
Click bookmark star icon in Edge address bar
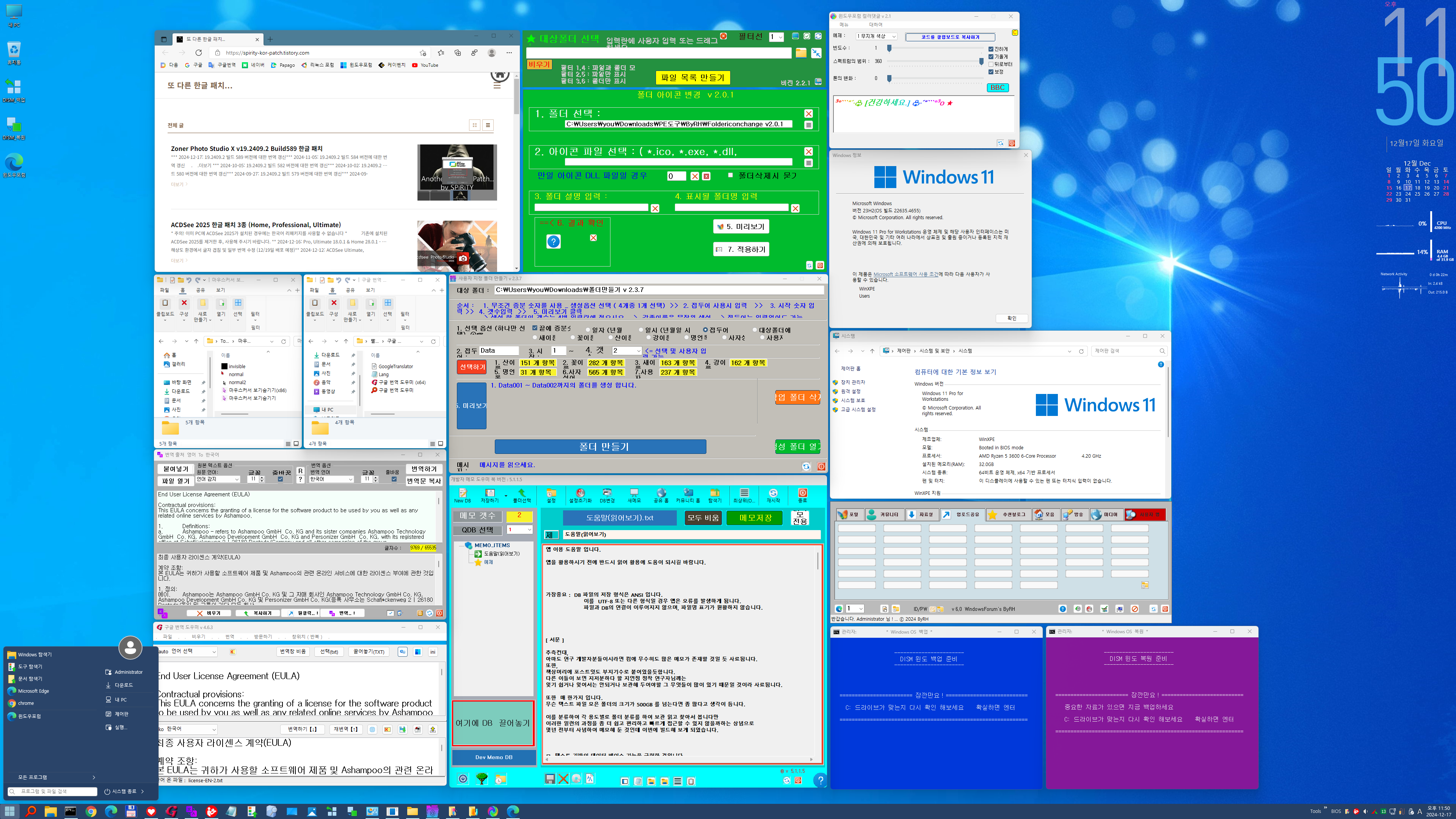click(423, 53)
